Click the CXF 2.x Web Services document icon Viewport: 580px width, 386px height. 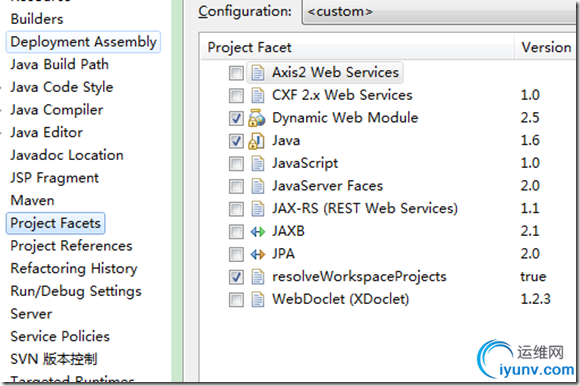(x=257, y=95)
